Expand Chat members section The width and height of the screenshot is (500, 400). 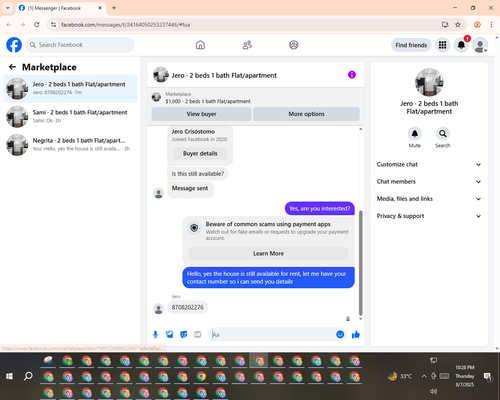pos(429,182)
